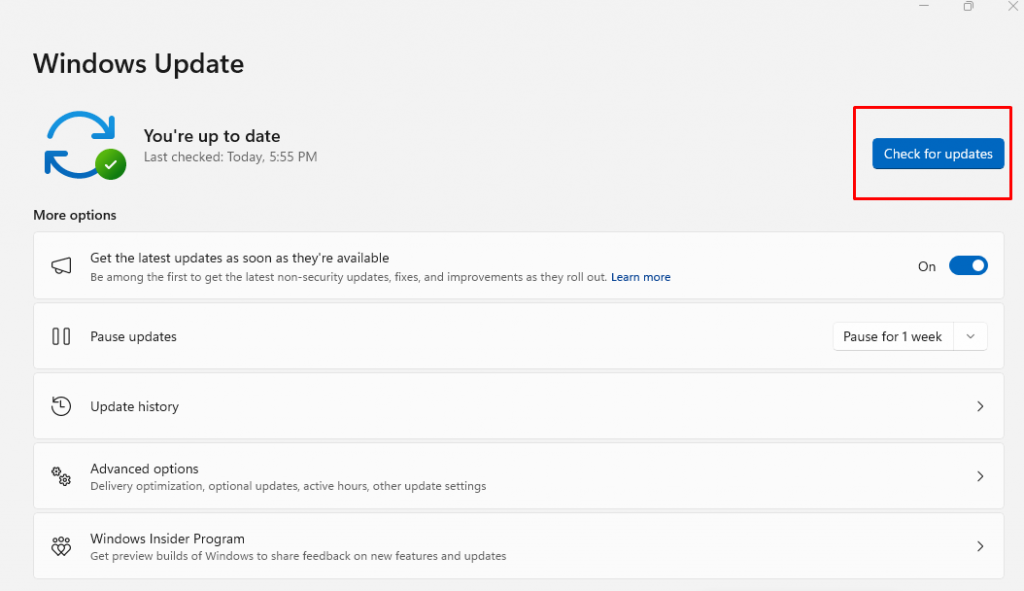Select the Advanced options entry
Viewport: 1024px width, 591px height.
[145, 469]
